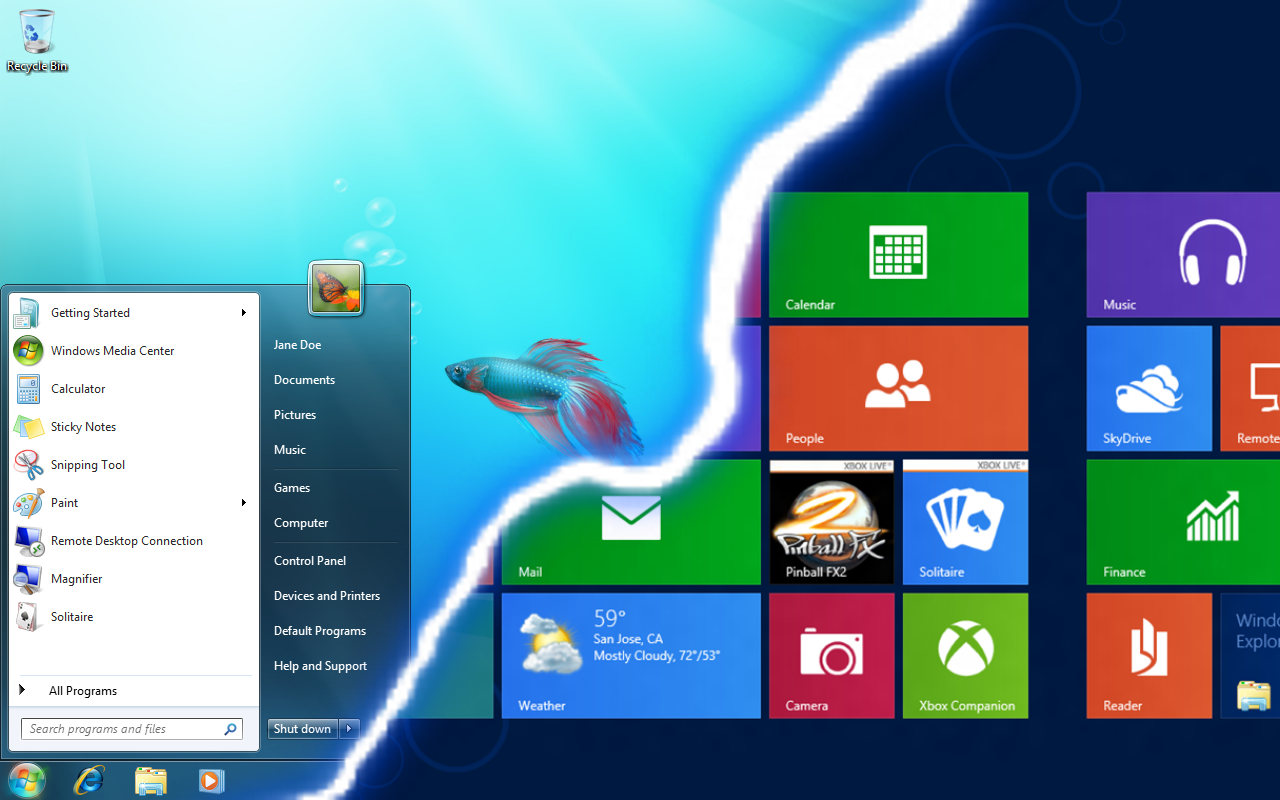This screenshot has height=800, width=1280.
Task: Expand All Programs list
Action: pos(134,691)
